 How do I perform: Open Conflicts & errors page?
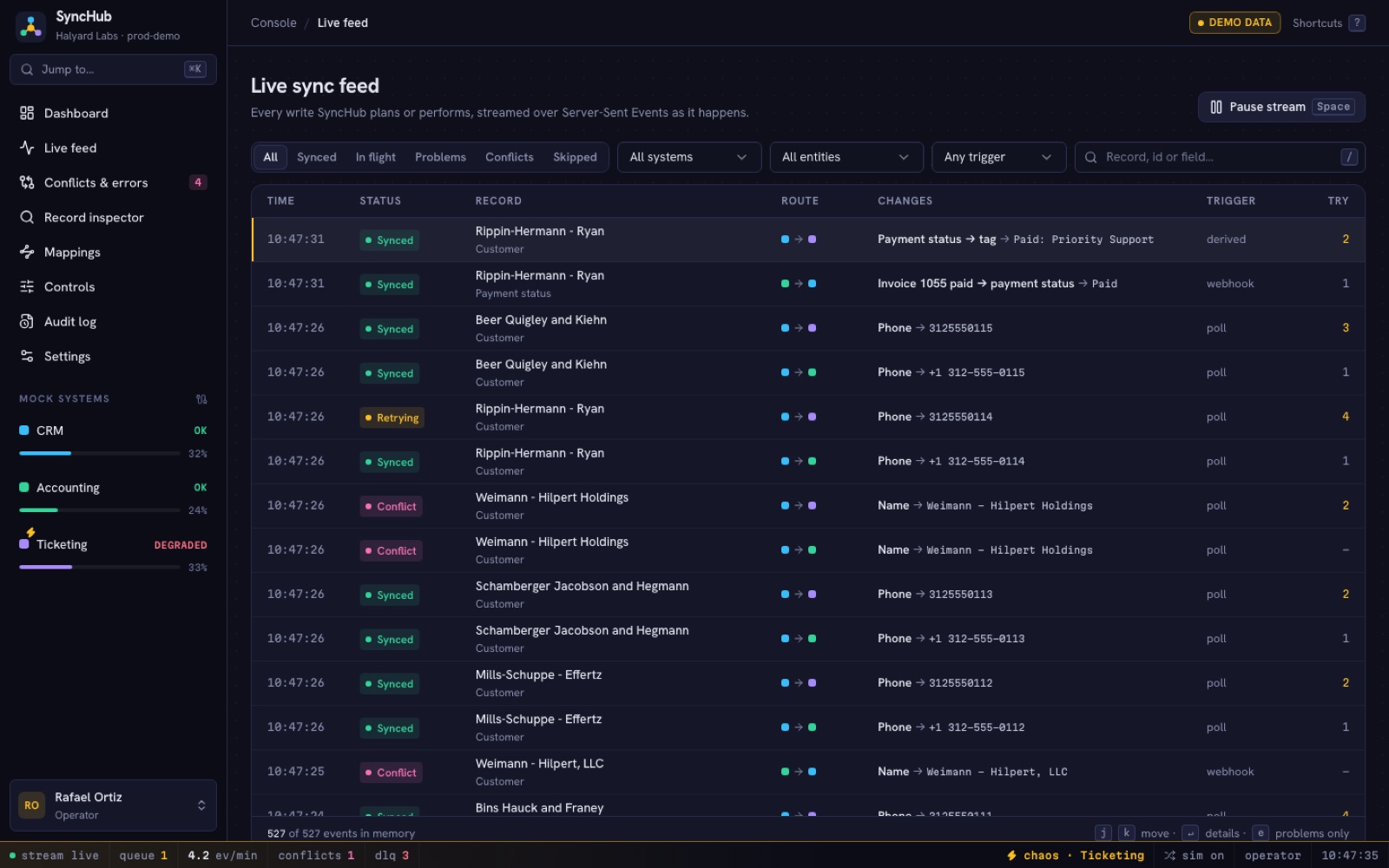tap(113, 182)
